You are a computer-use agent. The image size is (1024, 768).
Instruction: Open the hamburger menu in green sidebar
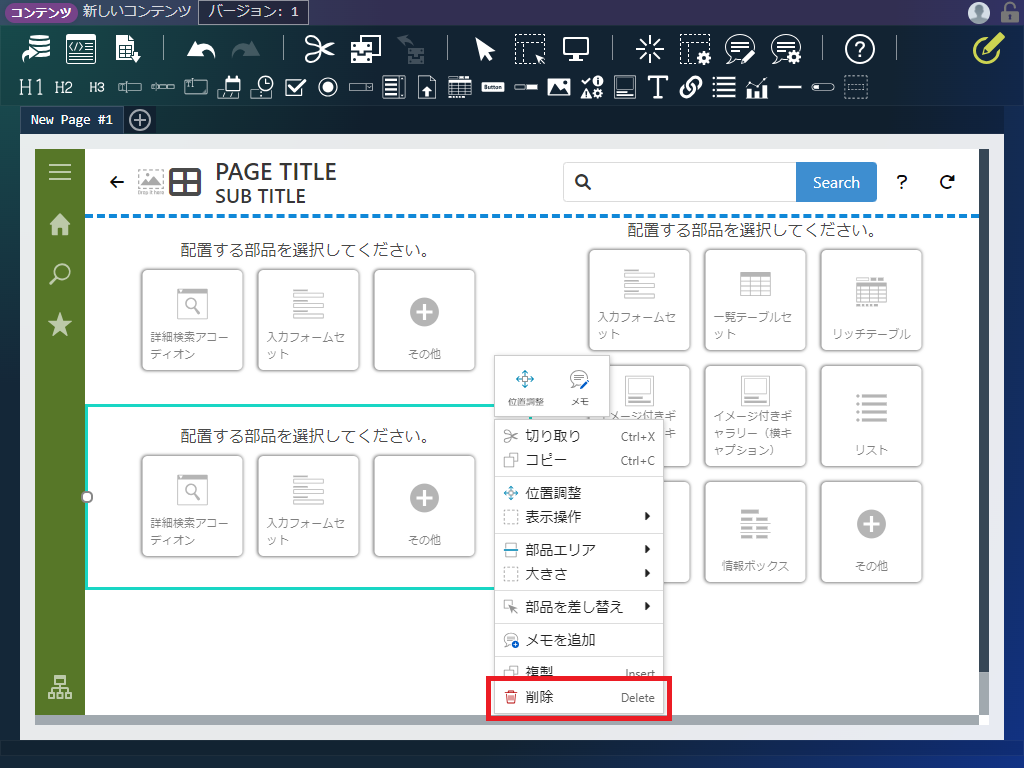tap(59, 172)
